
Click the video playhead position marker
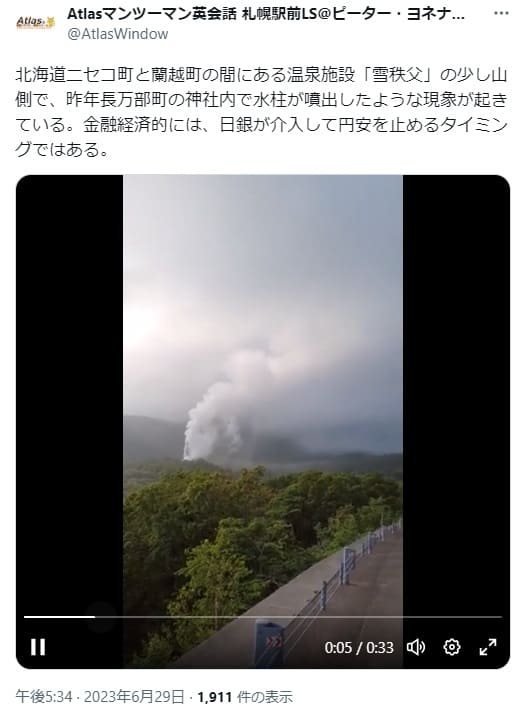pos(95,617)
